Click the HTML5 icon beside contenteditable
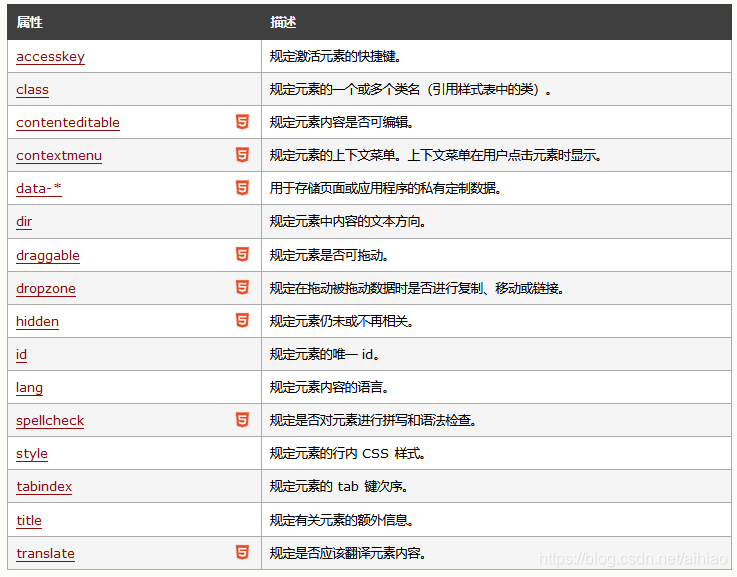The image size is (737, 577). tap(242, 122)
